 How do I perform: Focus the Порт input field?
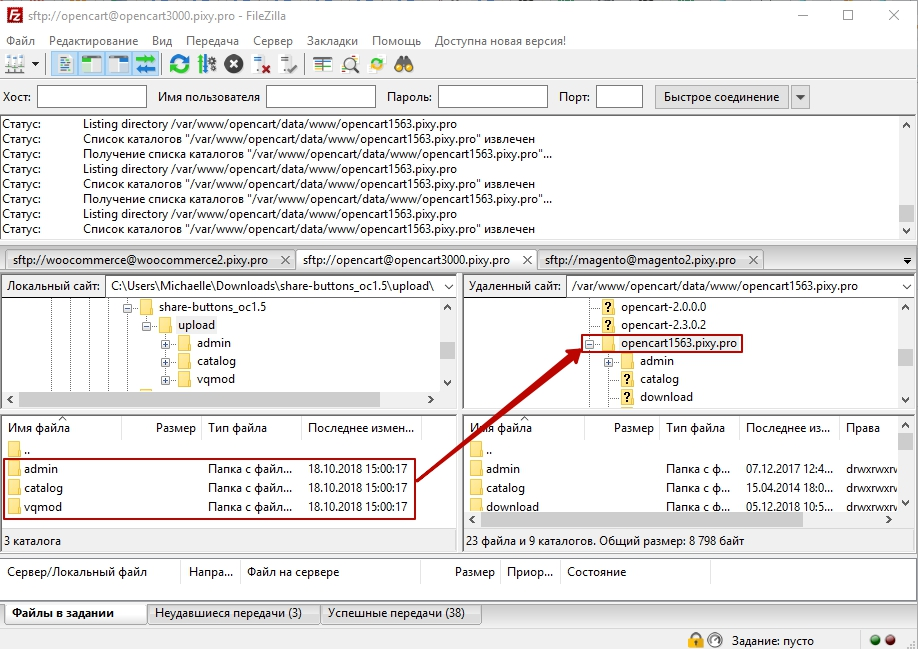619,97
